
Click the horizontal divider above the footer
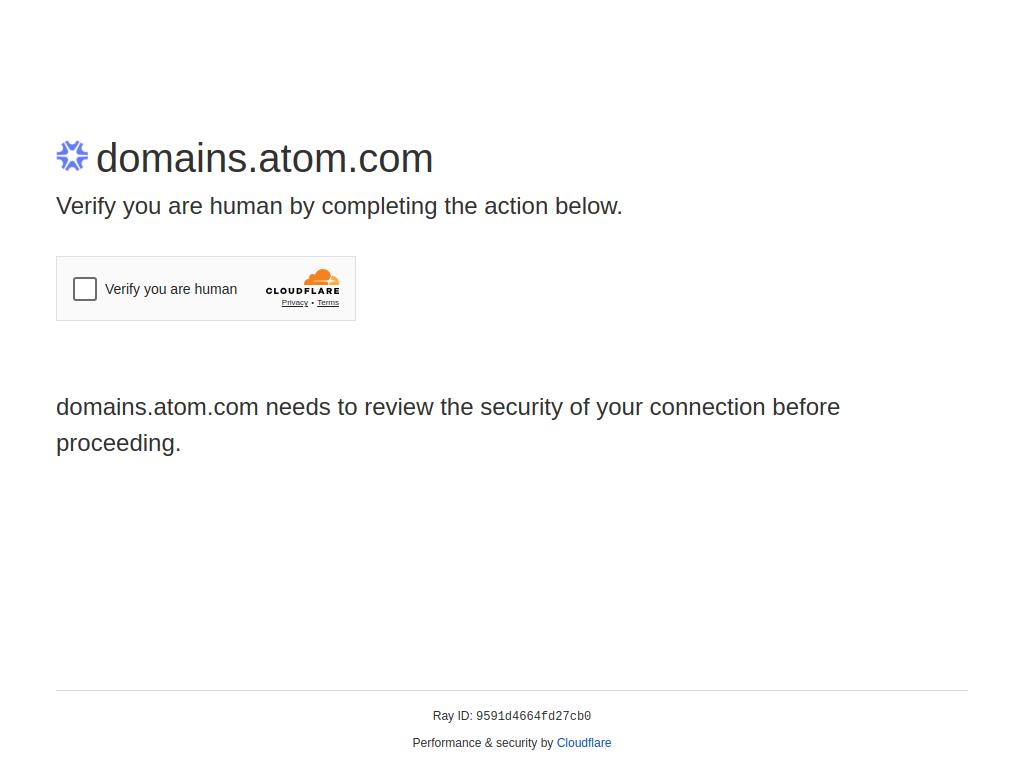coord(512,690)
